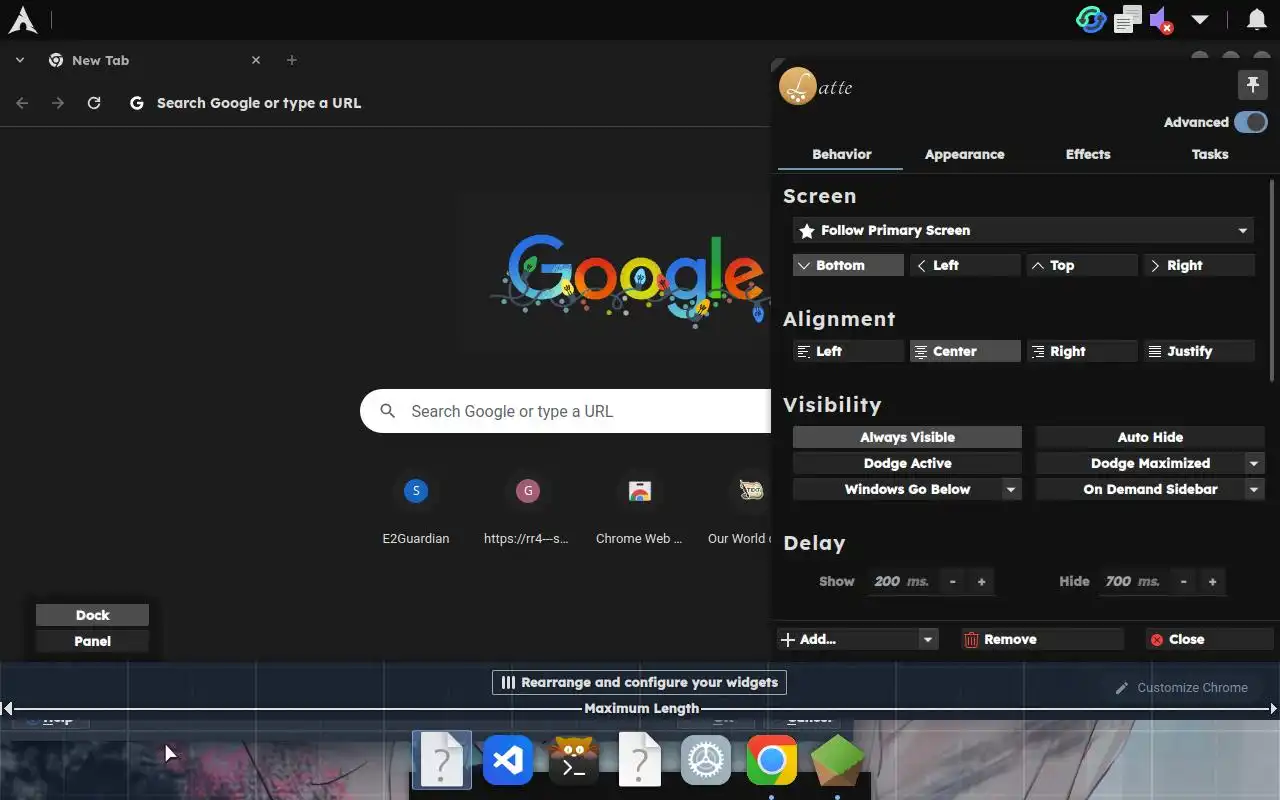This screenshot has width=1280, height=800.
Task: Click the Google Chrome dock icon
Action: (771, 762)
